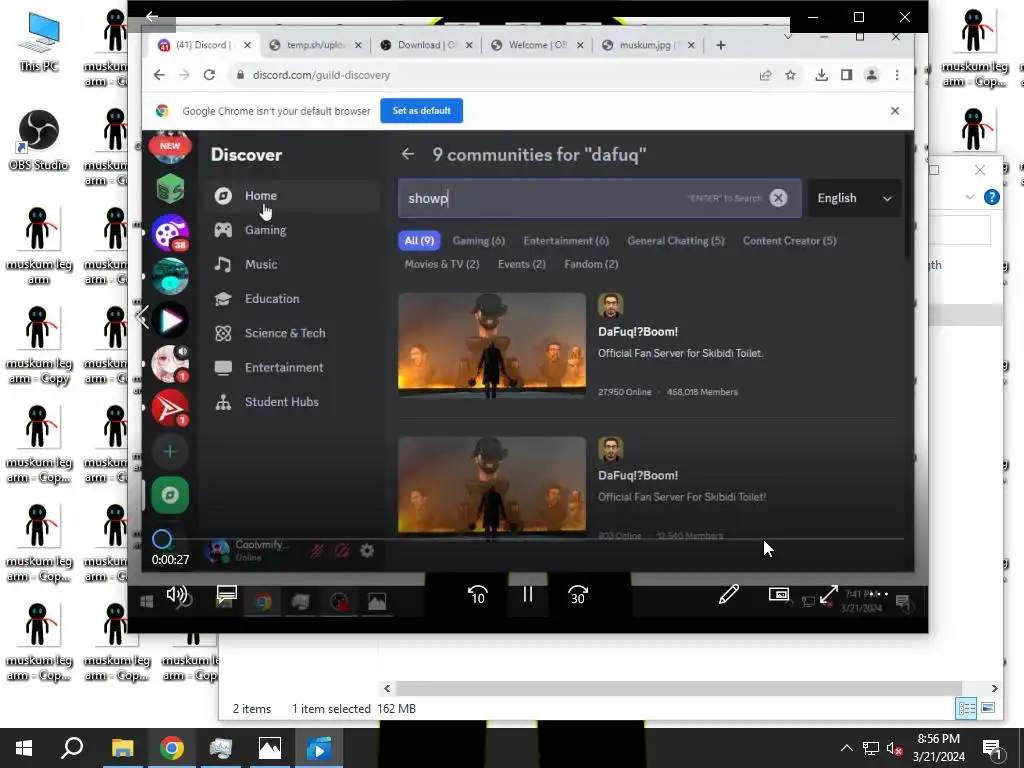Dismiss the Chrome default browser banner

(895, 111)
